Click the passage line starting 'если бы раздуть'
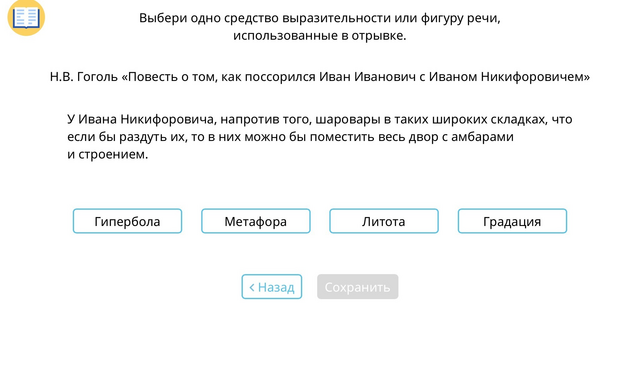640x366 pixels. click(x=290, y=137)
